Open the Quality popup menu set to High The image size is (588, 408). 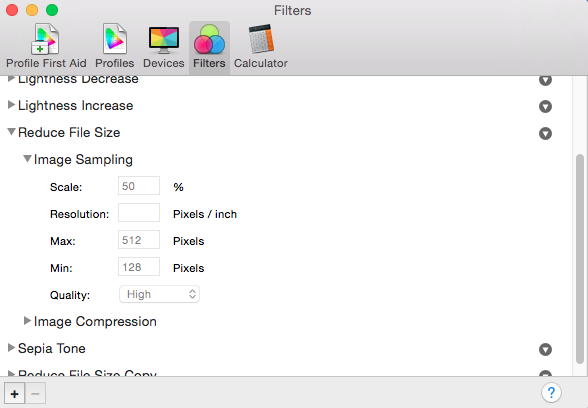tap(159, 294)
